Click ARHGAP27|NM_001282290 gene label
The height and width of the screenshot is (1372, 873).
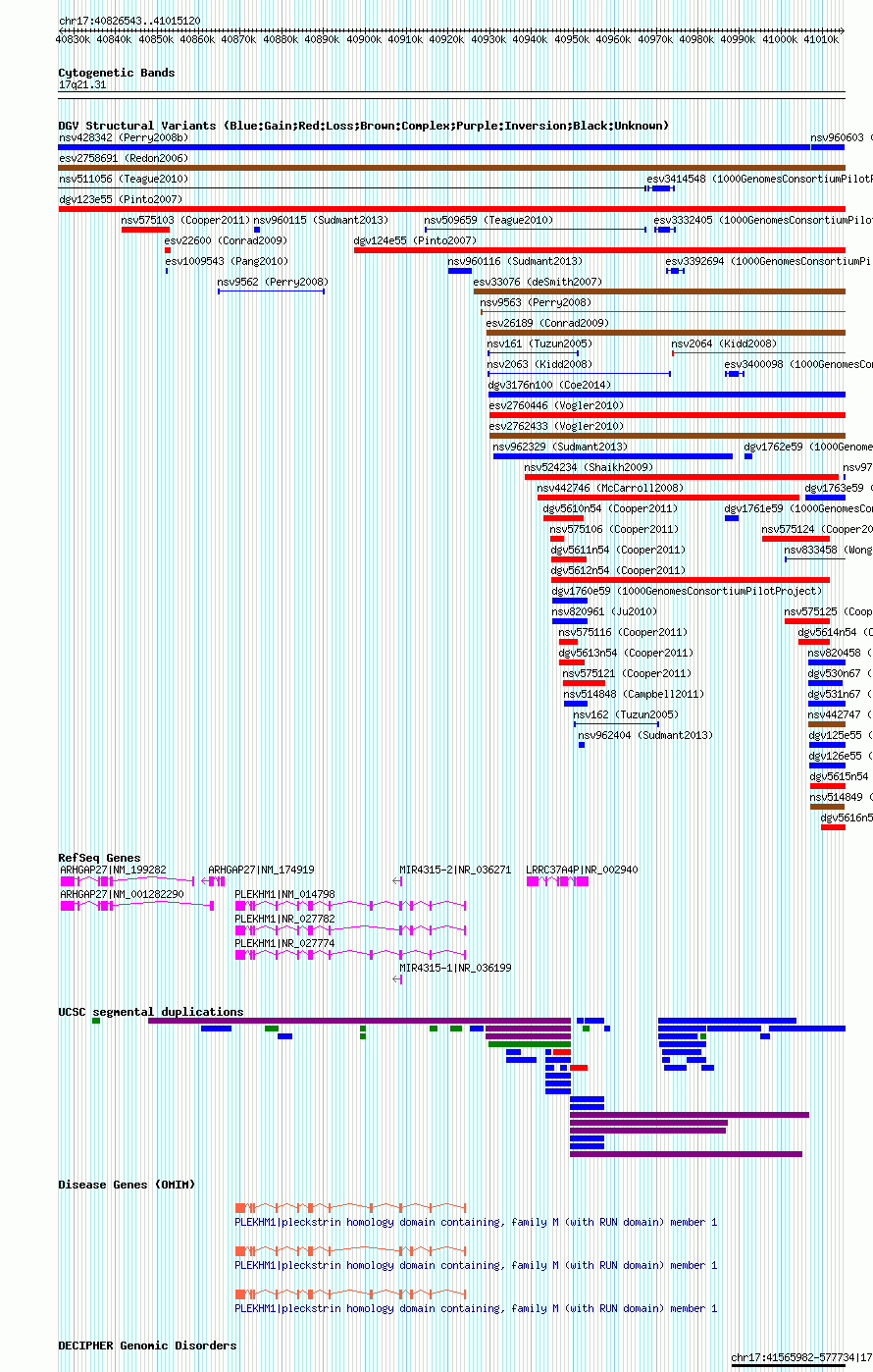[x=122, y=894]
